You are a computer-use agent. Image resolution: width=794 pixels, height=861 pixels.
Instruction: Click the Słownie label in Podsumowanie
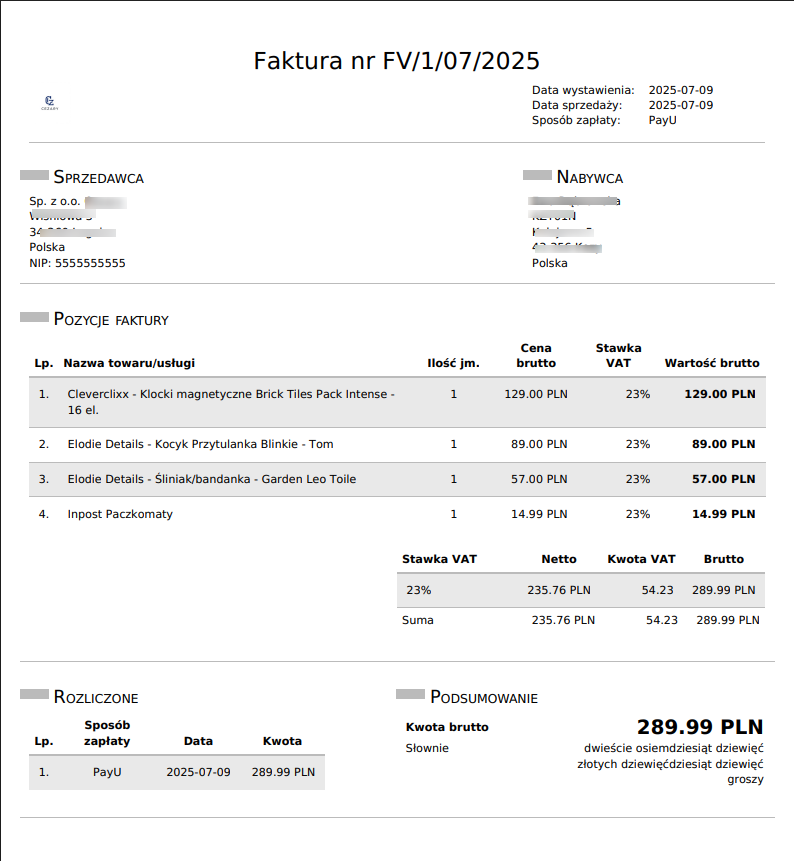coord(427,748)
